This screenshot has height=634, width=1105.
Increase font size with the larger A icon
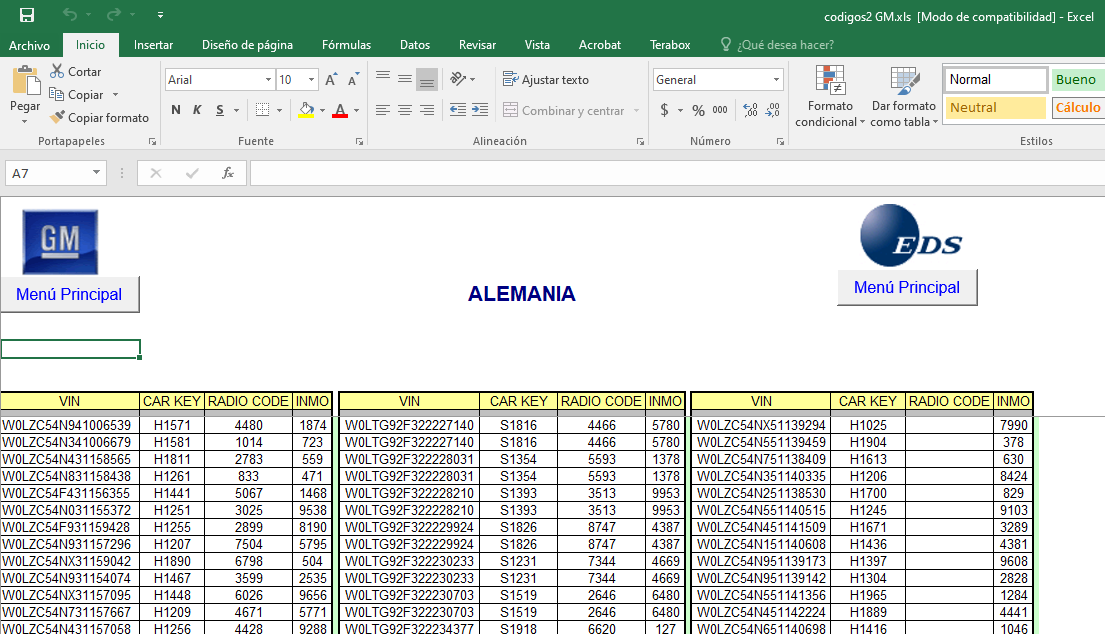pyautogui.click(x=331, y=80)
